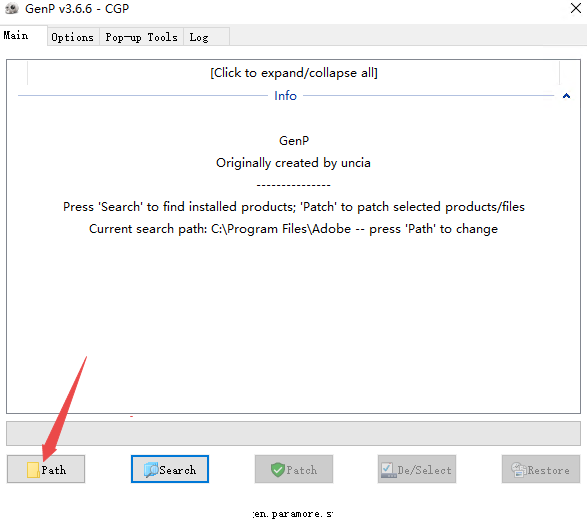Switch to the Main tab
The height and width of the screenshot is (532, 587).
23,36
